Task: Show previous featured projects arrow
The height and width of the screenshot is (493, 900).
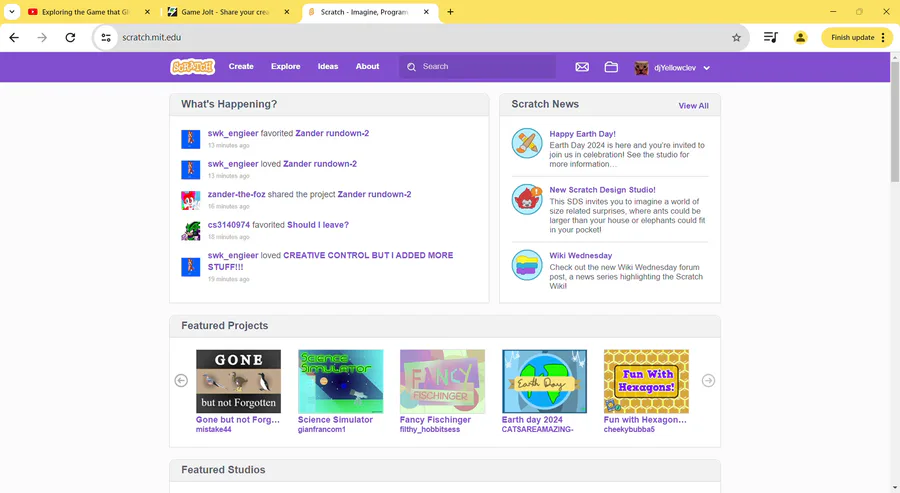Action: click(x=181, y=381)
